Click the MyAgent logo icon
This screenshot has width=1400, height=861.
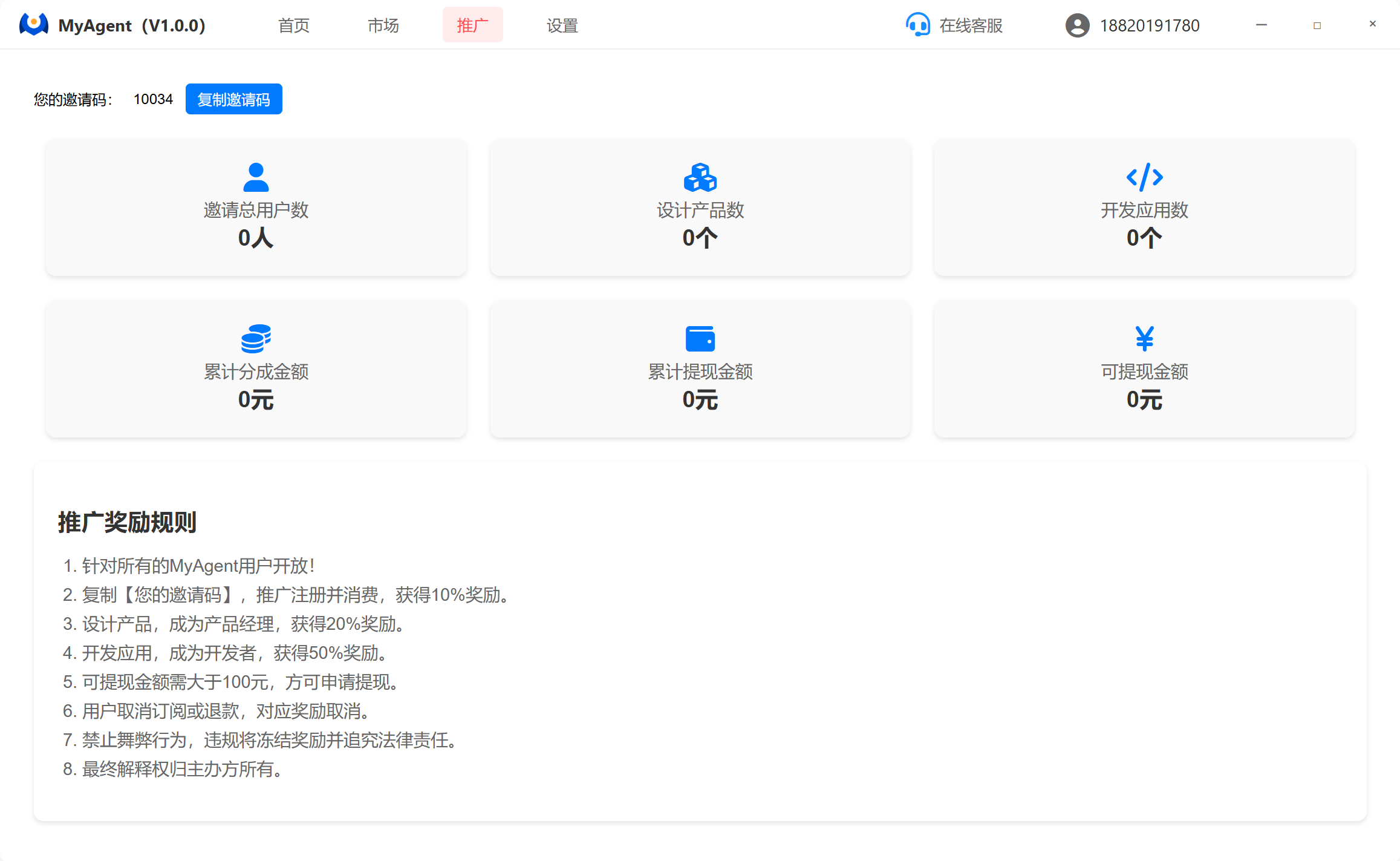33,25
